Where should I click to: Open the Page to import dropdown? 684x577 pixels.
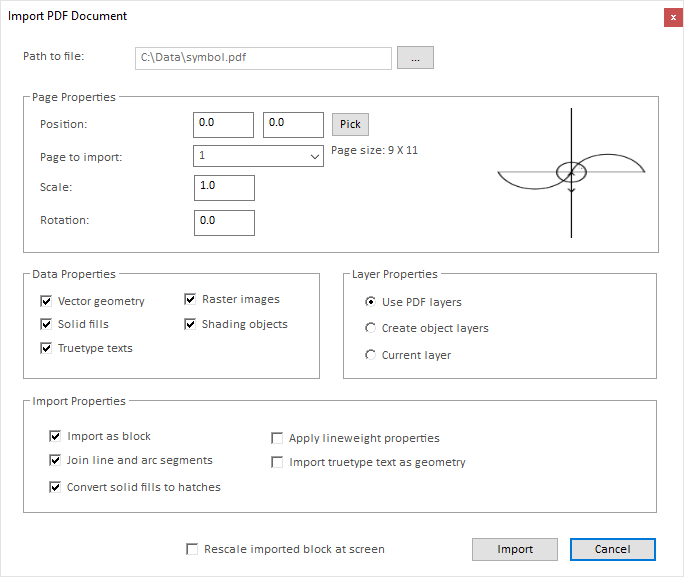coord(257,156)
